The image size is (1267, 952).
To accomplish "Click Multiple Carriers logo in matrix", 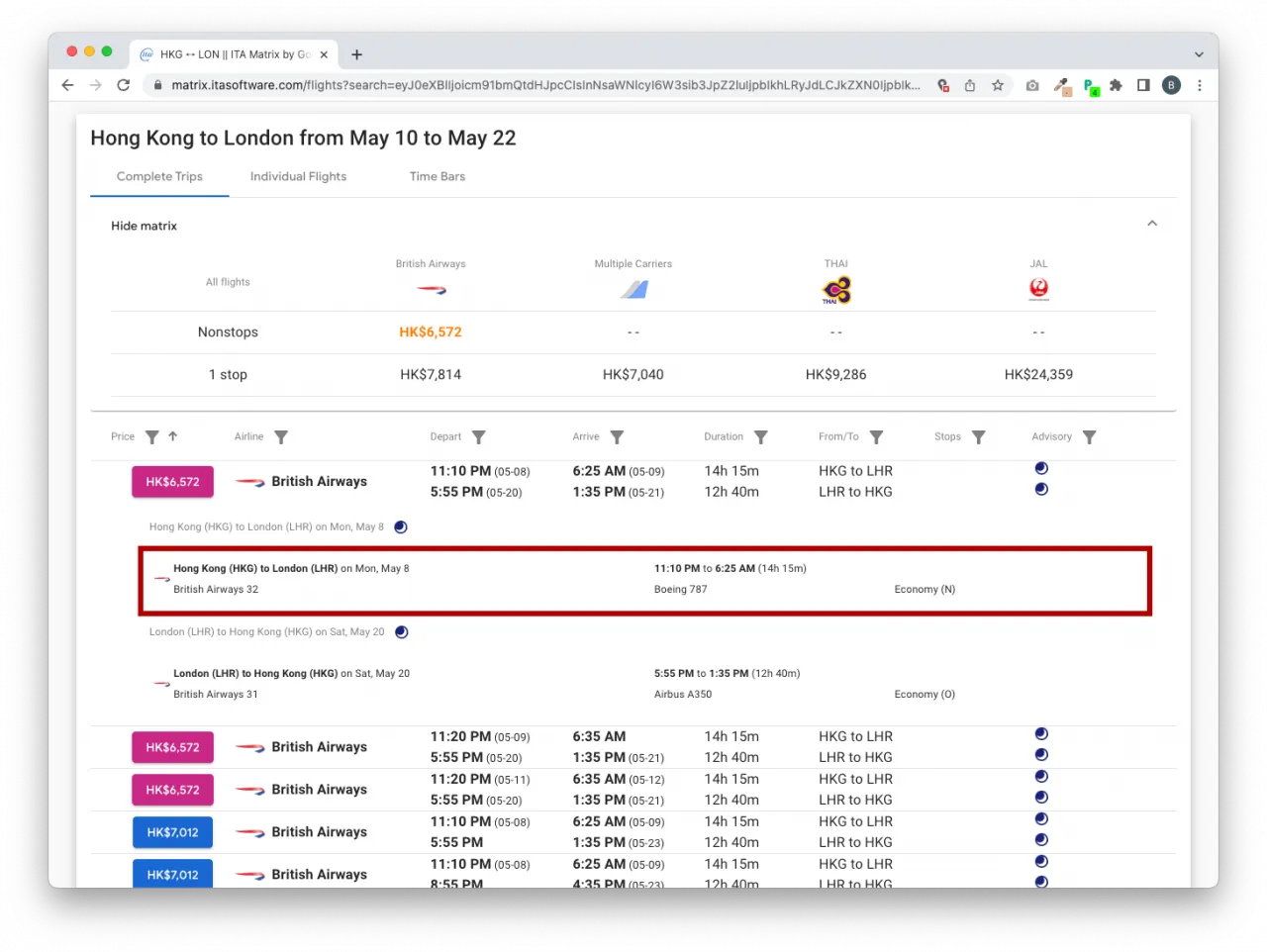I will coord(633,289).
